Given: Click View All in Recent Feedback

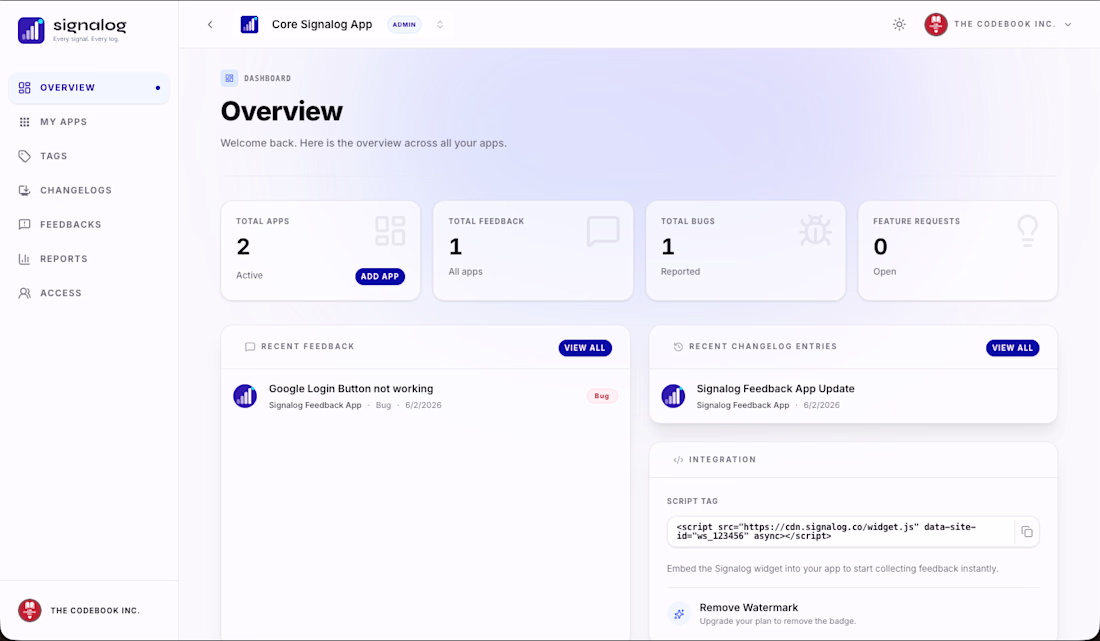Looking at the screenshot, I should point(585,348).
